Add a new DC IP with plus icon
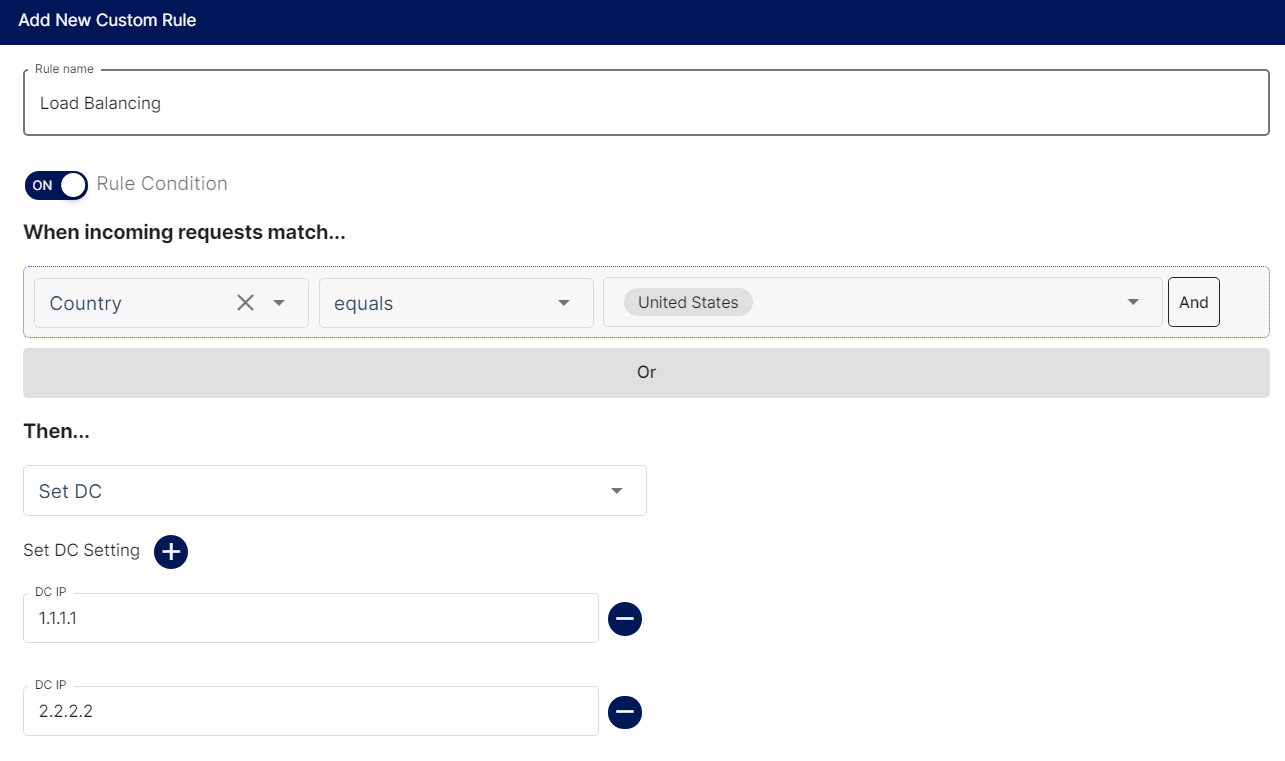The width and height of the screenshot is (1285, 761). [x=171, y=551]
